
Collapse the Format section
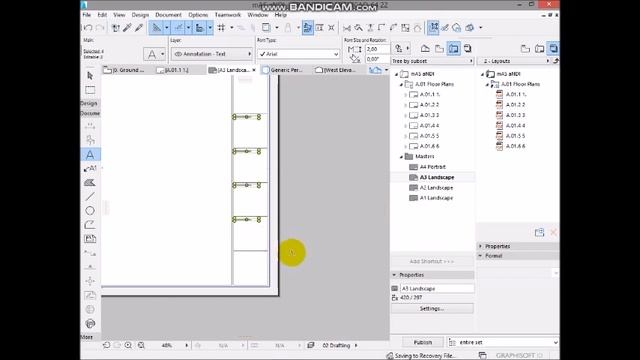[x=480, y=256]
